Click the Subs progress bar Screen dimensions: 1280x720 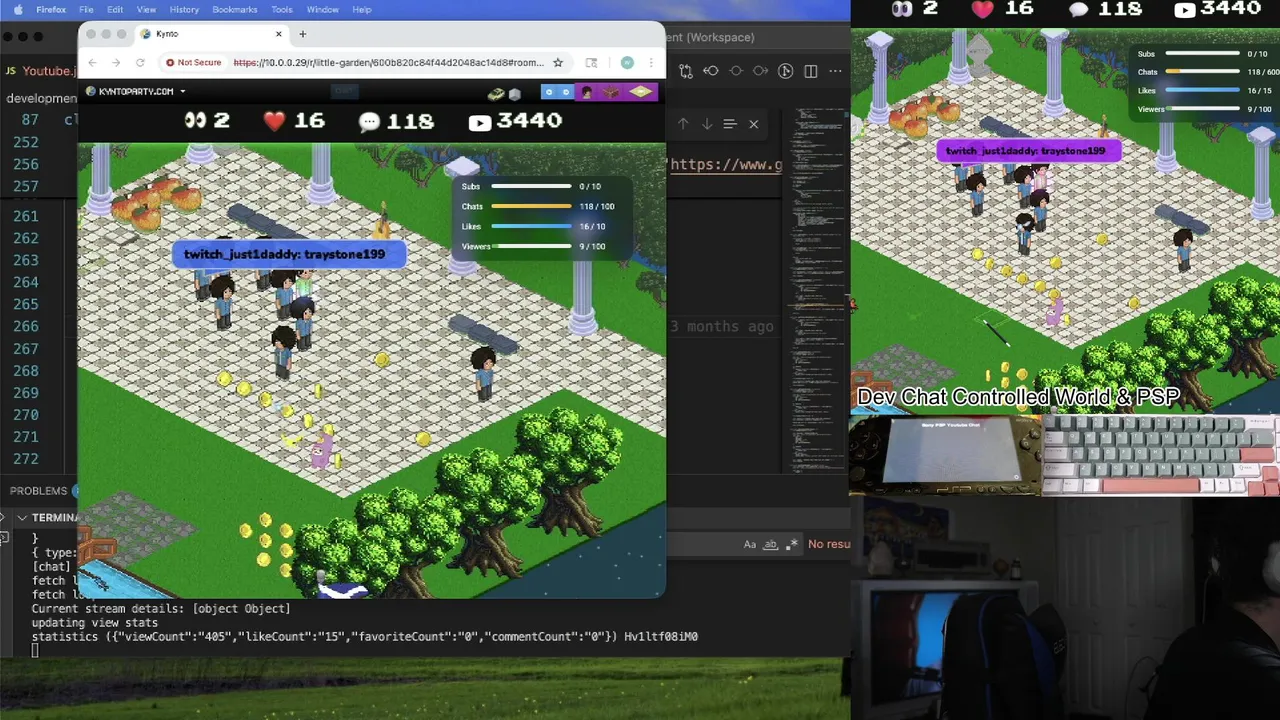[531, 186]
